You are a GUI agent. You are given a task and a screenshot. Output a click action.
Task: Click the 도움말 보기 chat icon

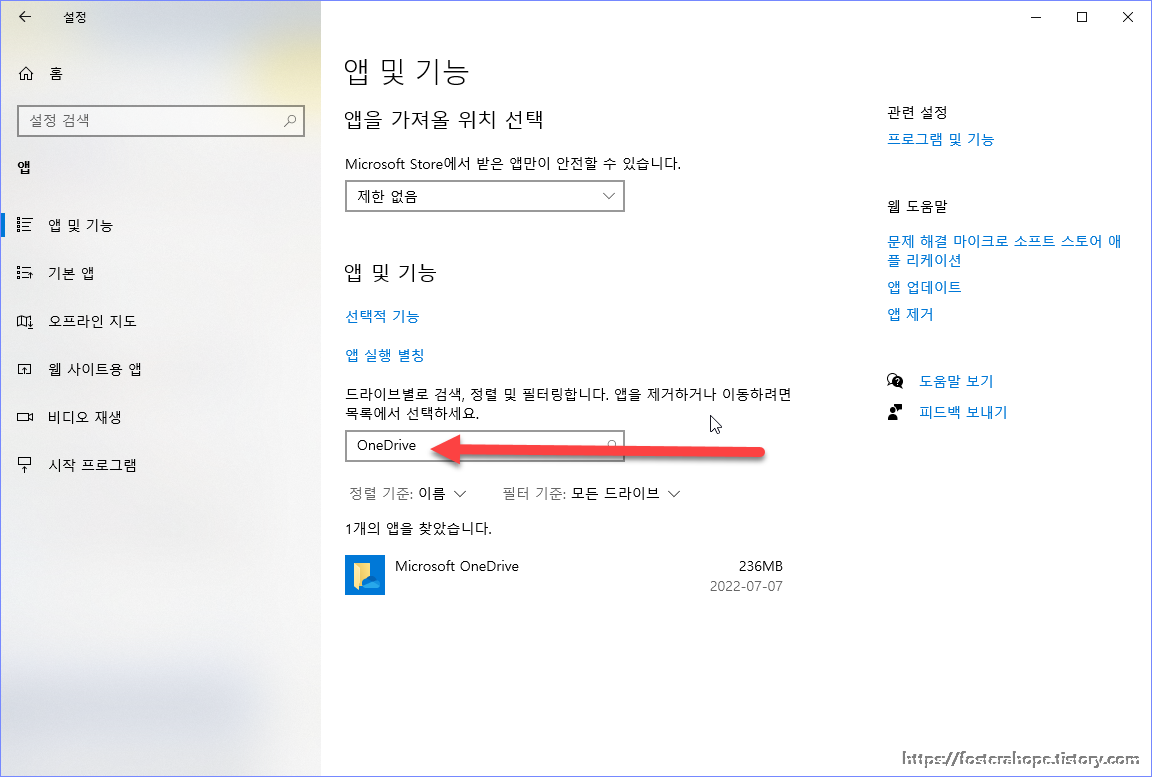(895, 380)
